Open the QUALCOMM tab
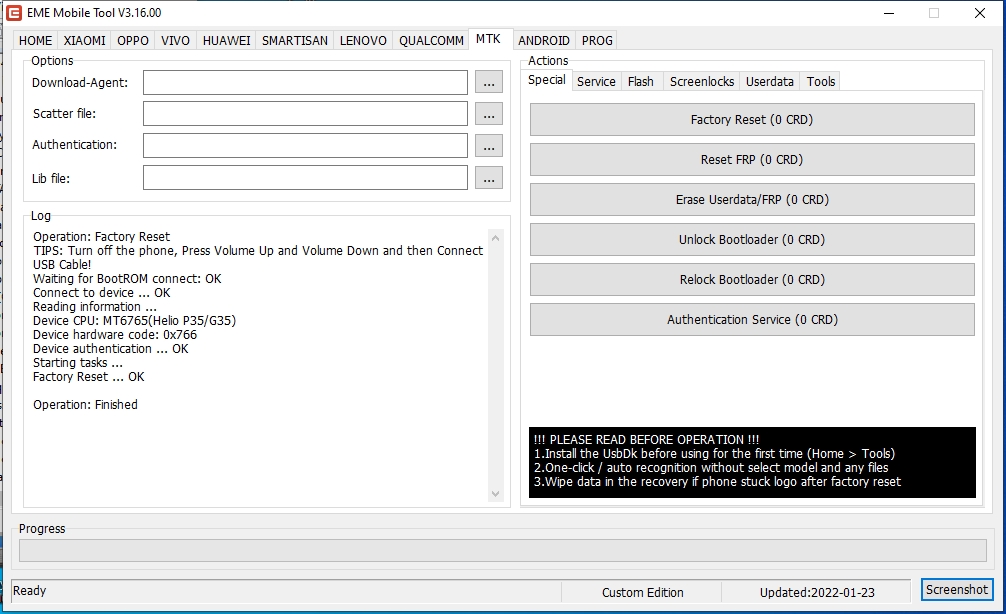The width and height of the screenshot is (1006, 614). point(431,41)
